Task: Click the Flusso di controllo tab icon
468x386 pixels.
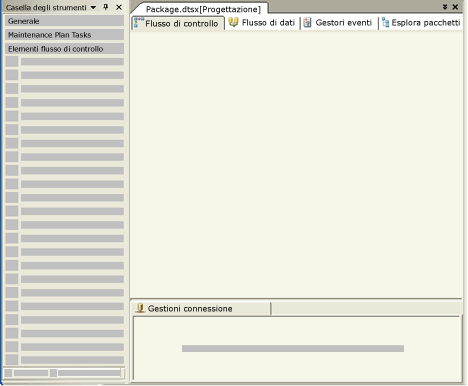Action: [x=139, y=22]
